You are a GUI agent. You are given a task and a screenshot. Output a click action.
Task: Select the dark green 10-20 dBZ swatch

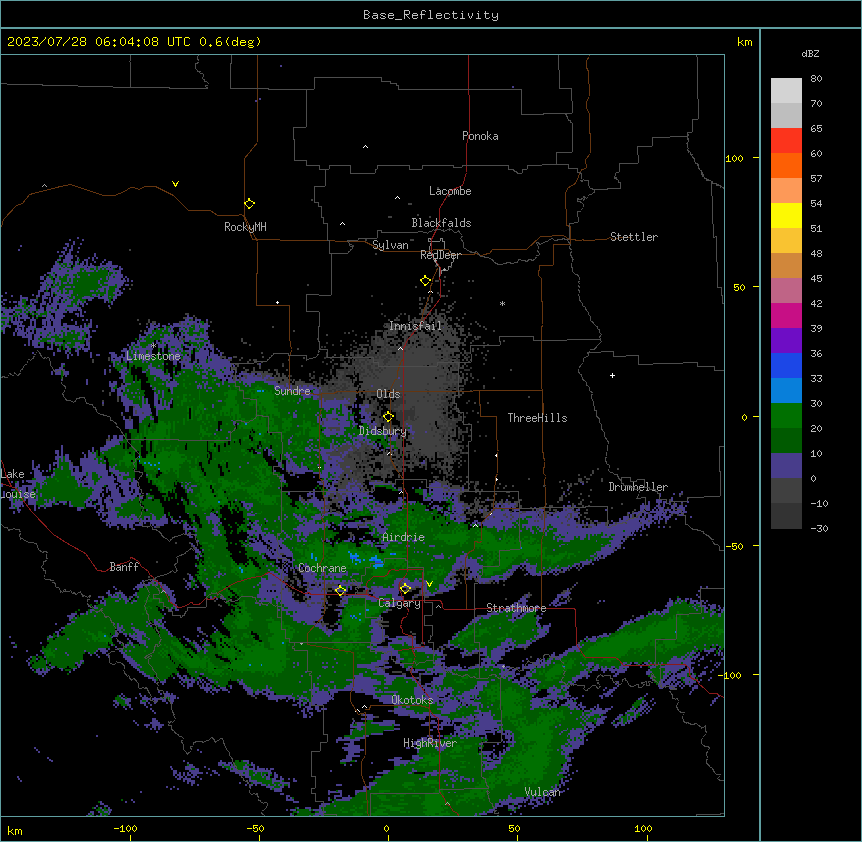coord(786,441)
